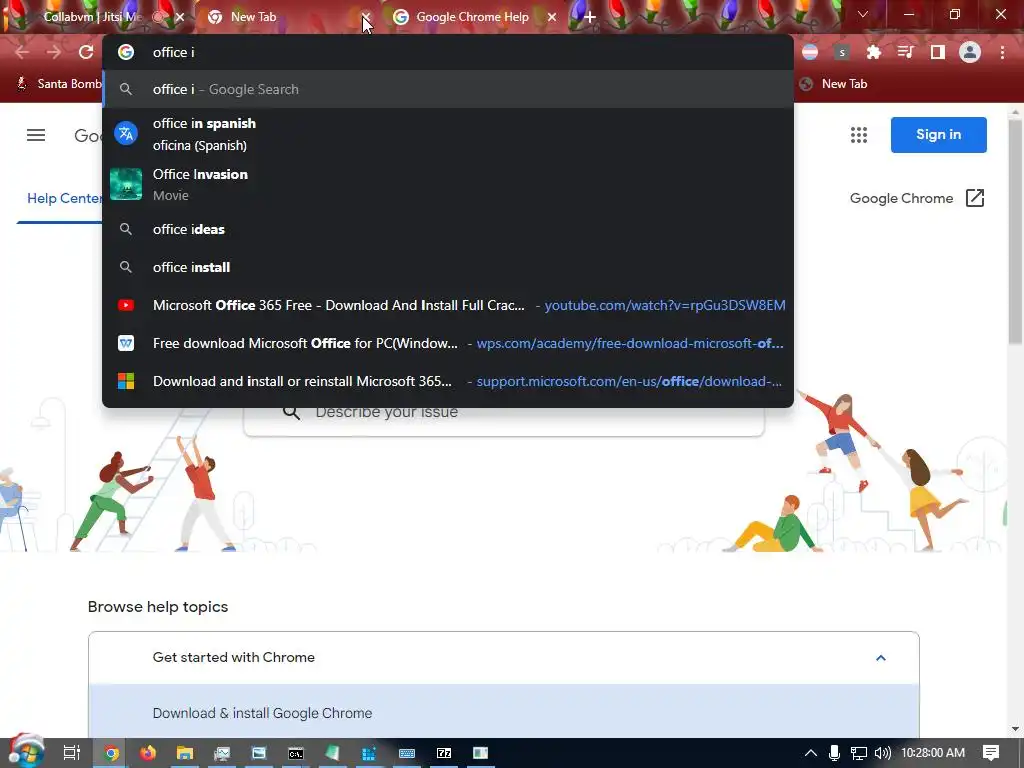Click the Sign in button

coord(938,135)
